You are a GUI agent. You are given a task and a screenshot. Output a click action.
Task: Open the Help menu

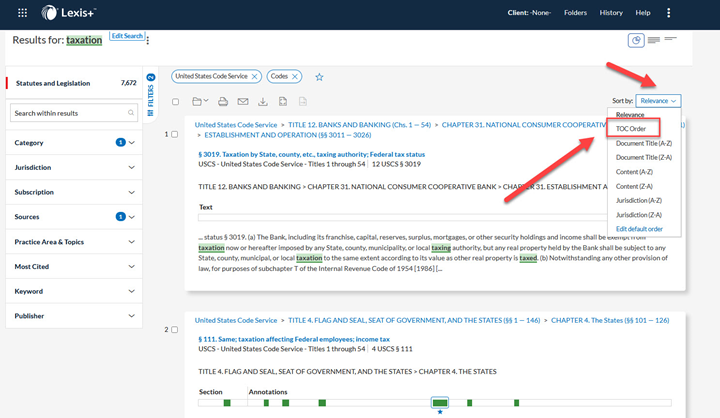[x=643, y=13]
